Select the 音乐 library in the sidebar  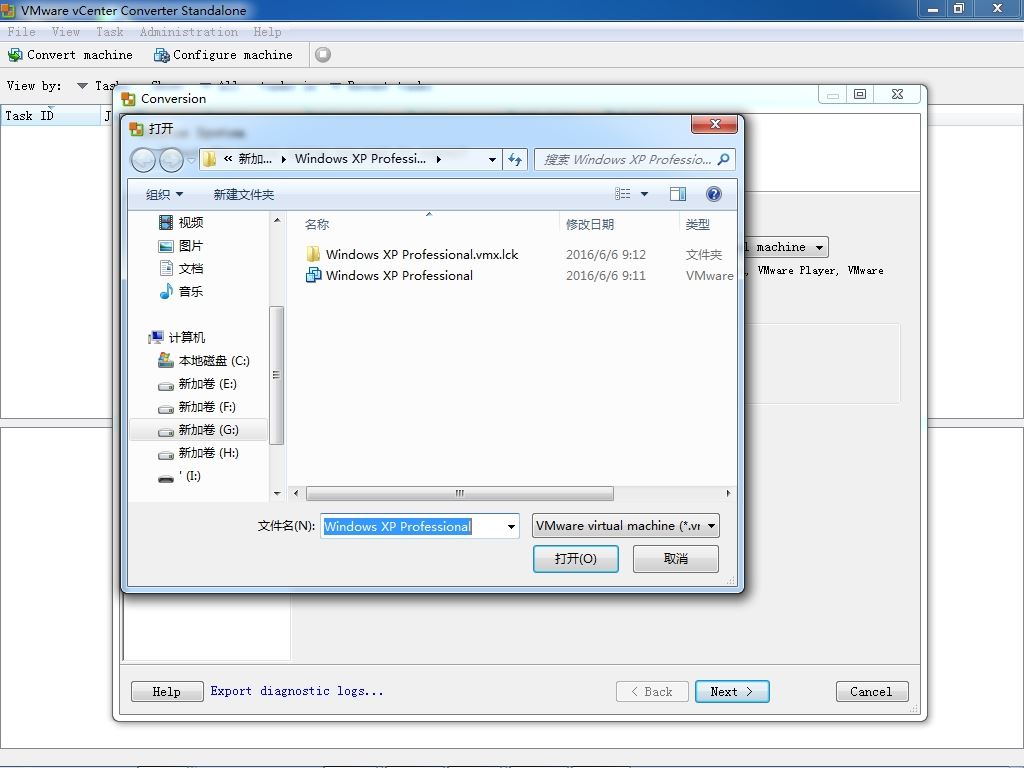coord(181,291)
